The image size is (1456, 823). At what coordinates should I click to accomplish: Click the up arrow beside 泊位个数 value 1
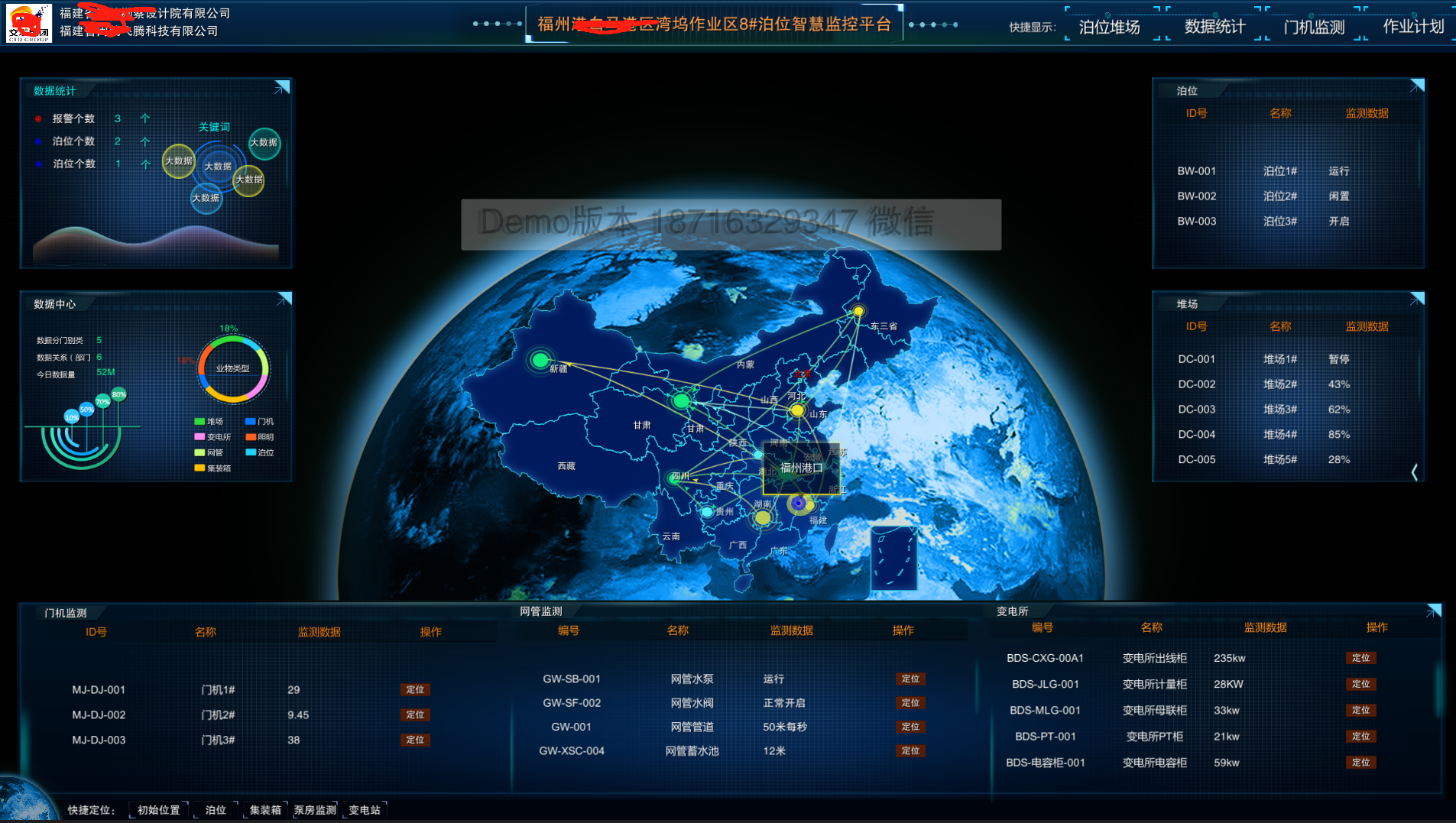click(145, 164)
